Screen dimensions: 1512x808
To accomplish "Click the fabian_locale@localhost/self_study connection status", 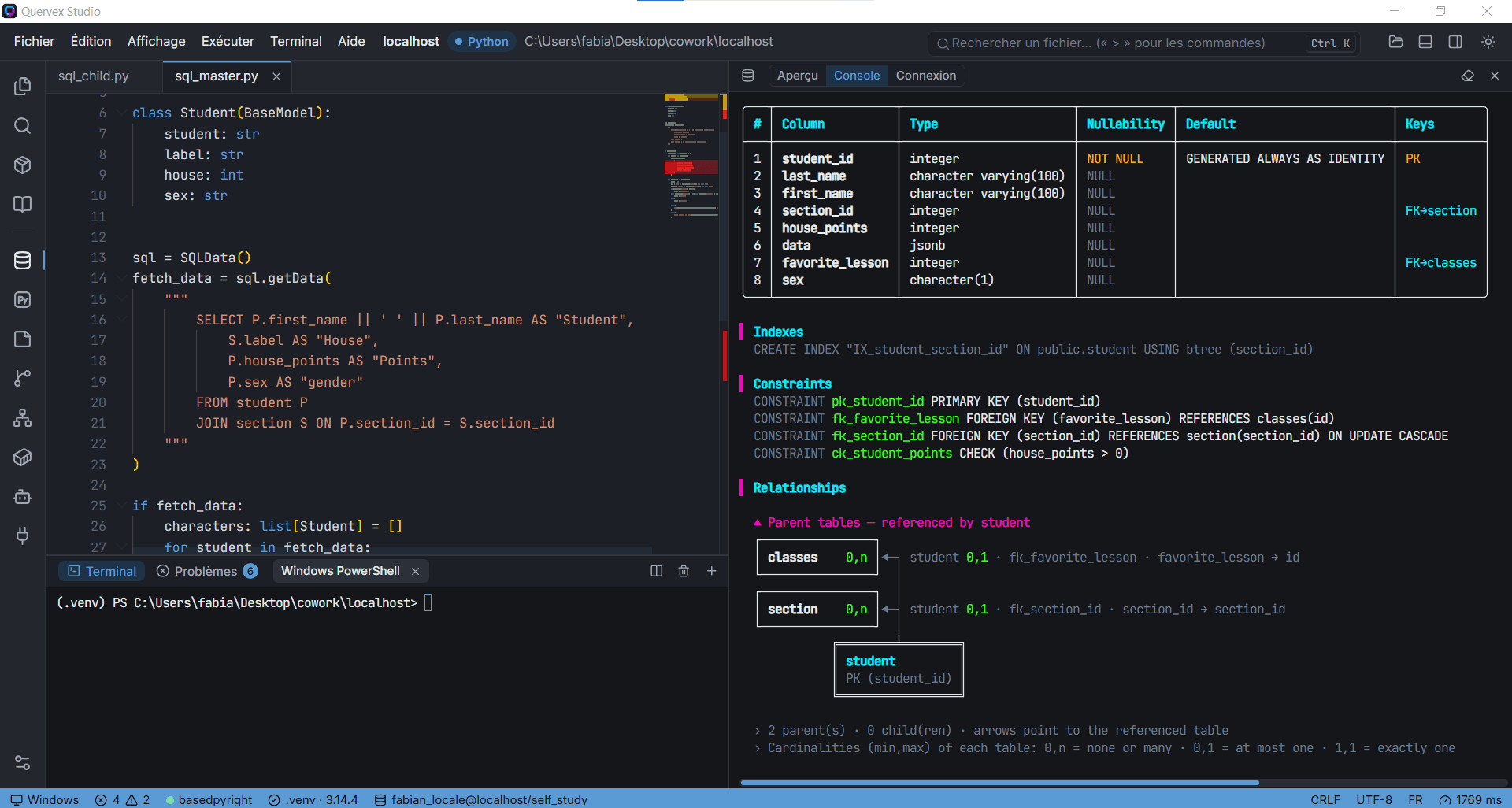I will point(480,799).
